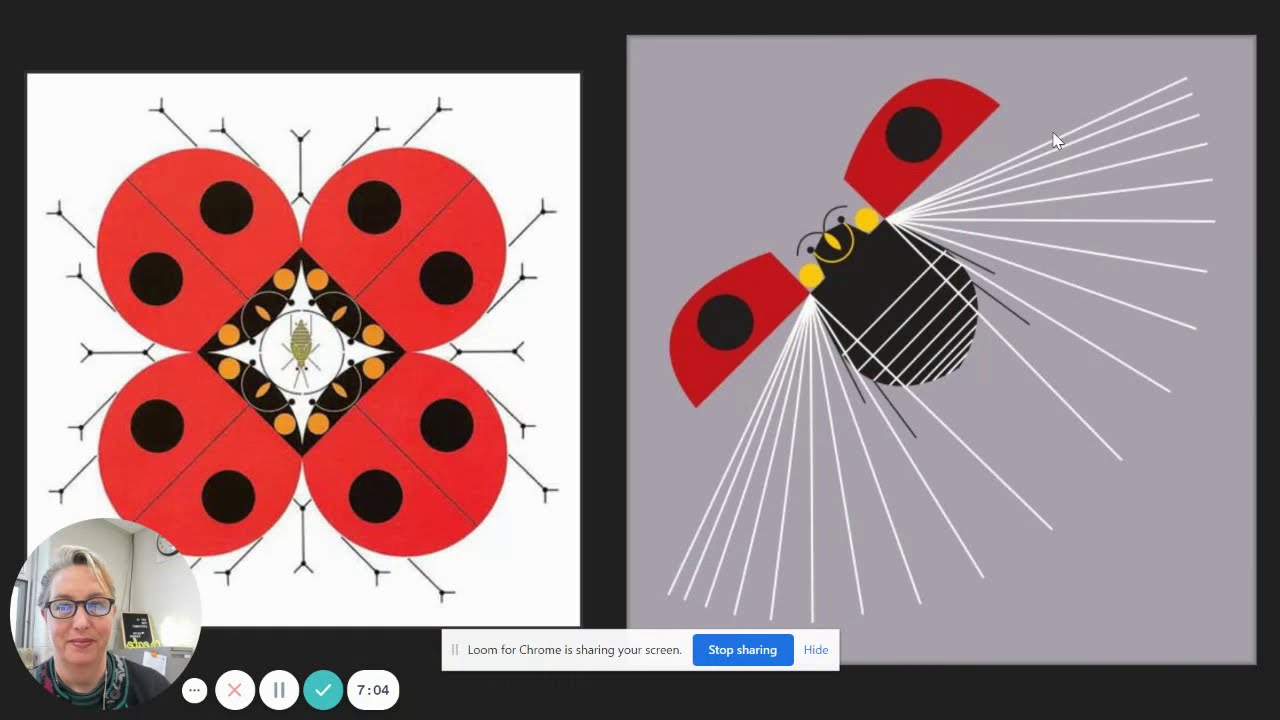Image resolution: width=1280 pixels, height=720 pixels.
Task: Finish recording with the checkmark button
Action: (x=323, y=690)
